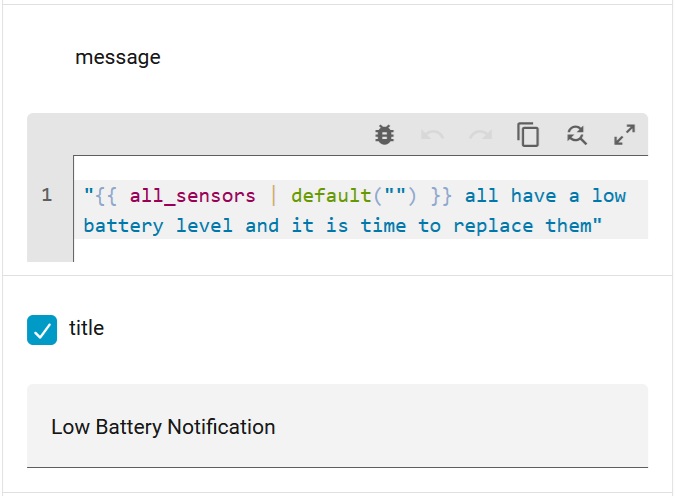Redo the editor change
676x496 pixels.
point(480,135)
